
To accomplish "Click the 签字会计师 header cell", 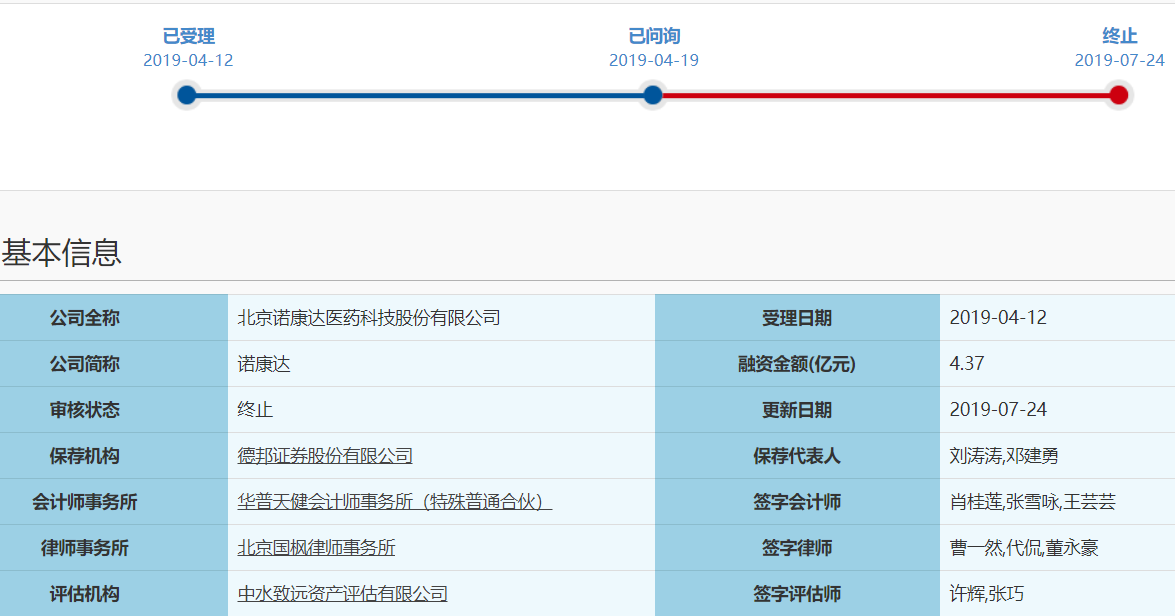I will tap(797, 501).
